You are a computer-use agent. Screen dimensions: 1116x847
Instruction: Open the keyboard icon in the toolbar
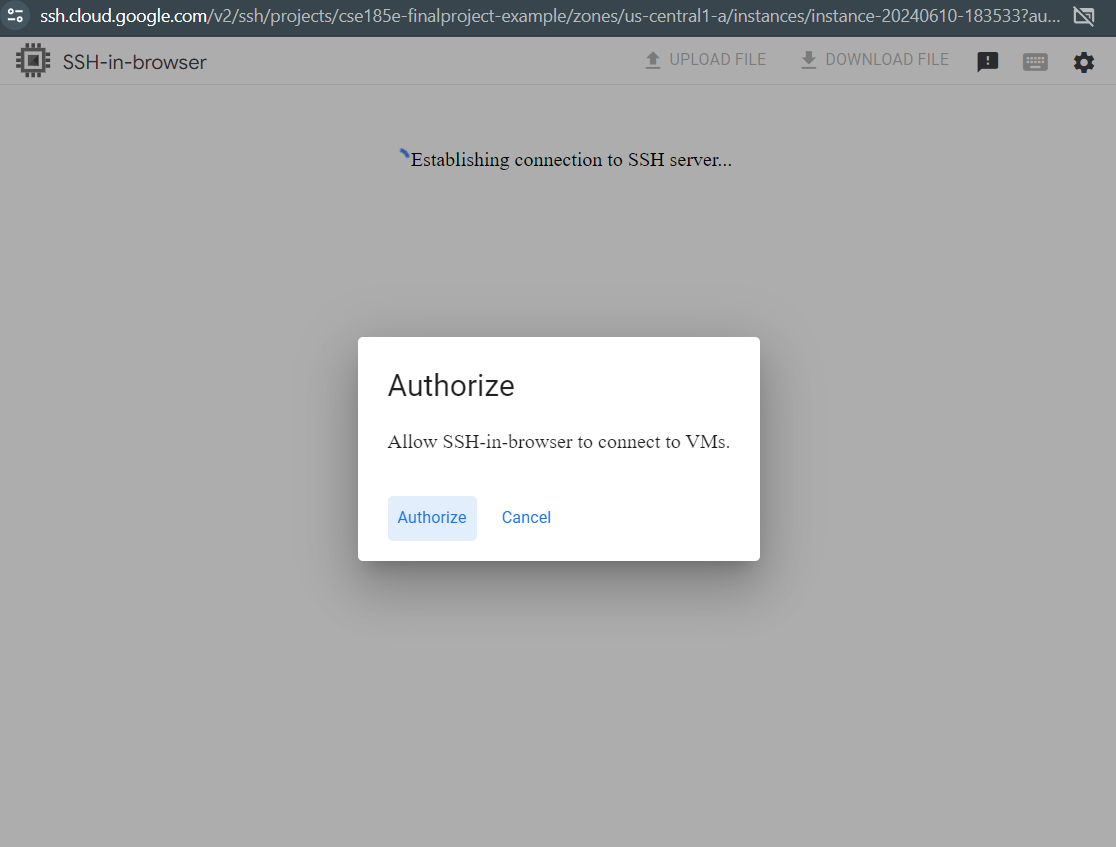click(x=1035, y=62)
